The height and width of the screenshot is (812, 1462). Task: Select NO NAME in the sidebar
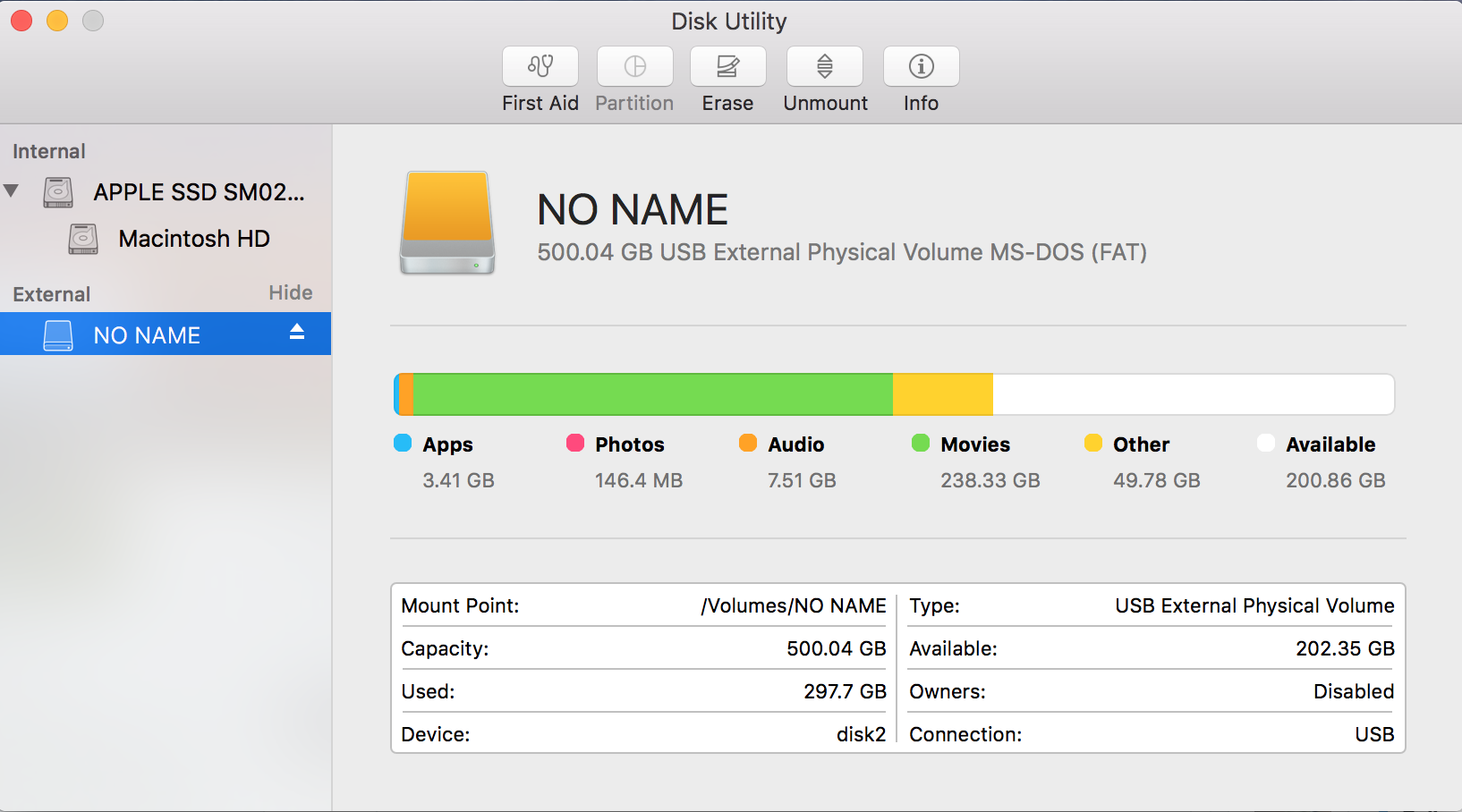pyautogui.click(x=146, y=334)
